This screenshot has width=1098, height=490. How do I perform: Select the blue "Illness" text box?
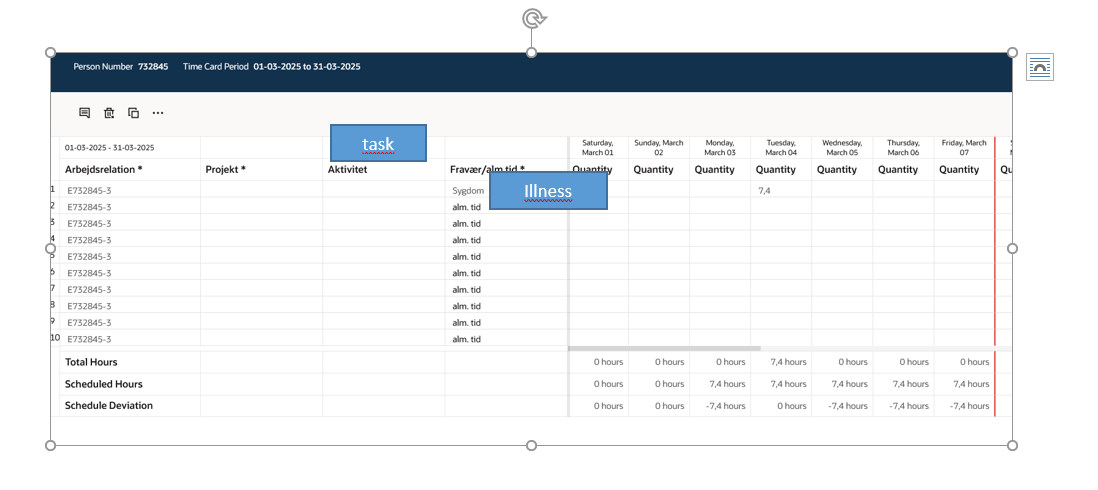[548, 190]
